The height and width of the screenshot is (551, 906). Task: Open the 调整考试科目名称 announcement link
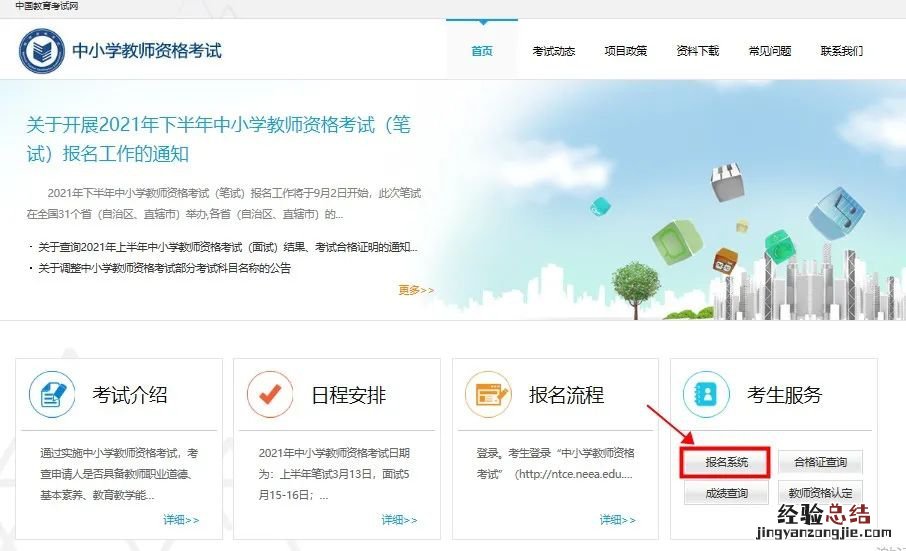point(164,268)
